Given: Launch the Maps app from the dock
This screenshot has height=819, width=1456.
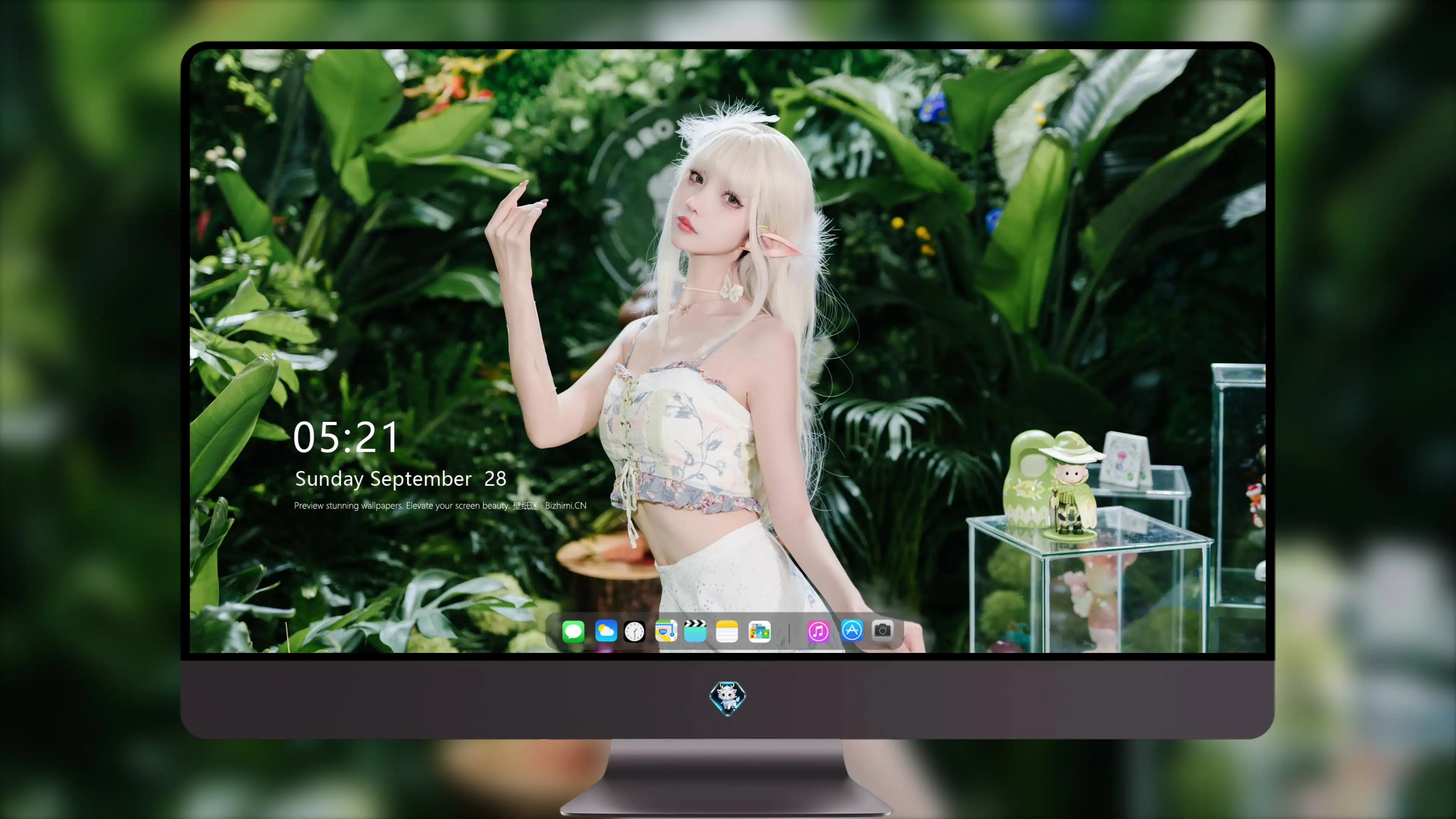Looking at the screenshot, I should click(x=666, y=631).
